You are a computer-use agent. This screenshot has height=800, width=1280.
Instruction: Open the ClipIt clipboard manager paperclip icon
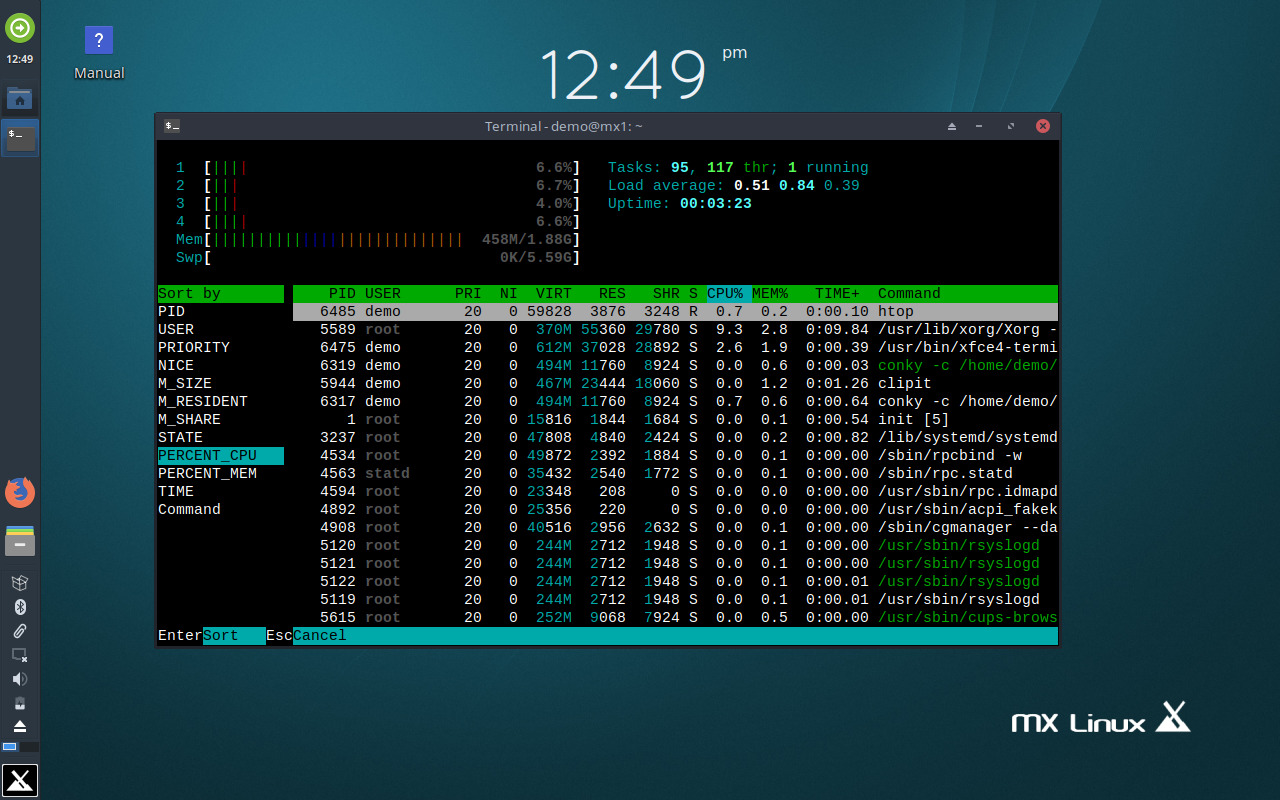20,630
